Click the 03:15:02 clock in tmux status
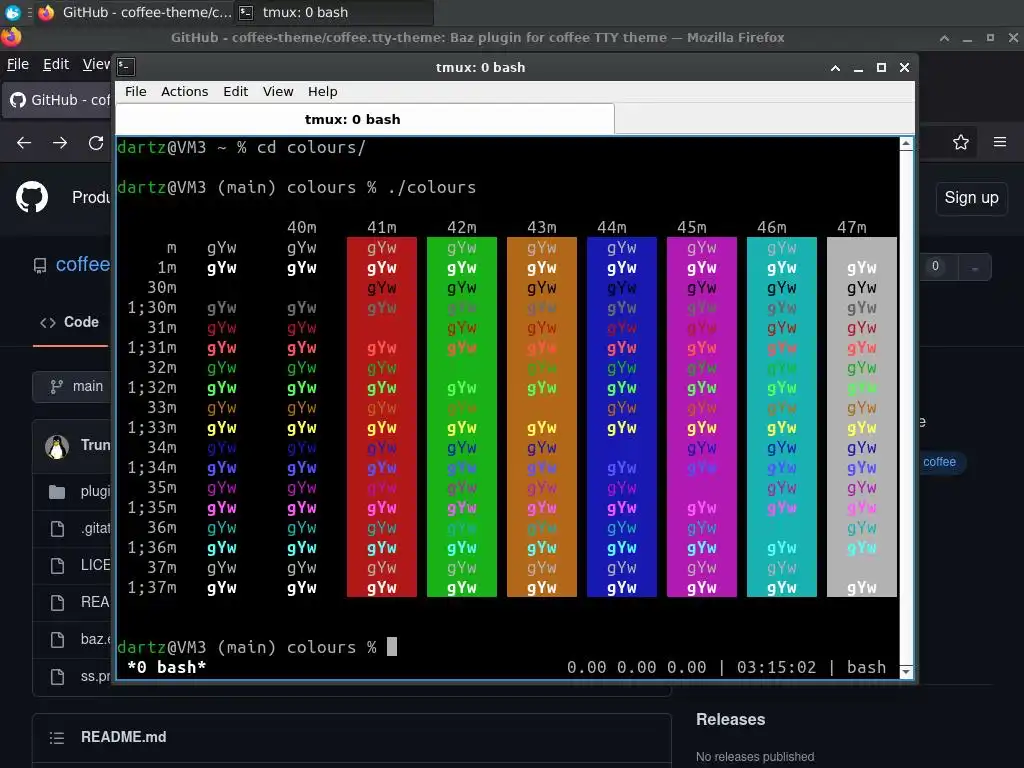The image size is (1024, 768). [x=776, y=667]
